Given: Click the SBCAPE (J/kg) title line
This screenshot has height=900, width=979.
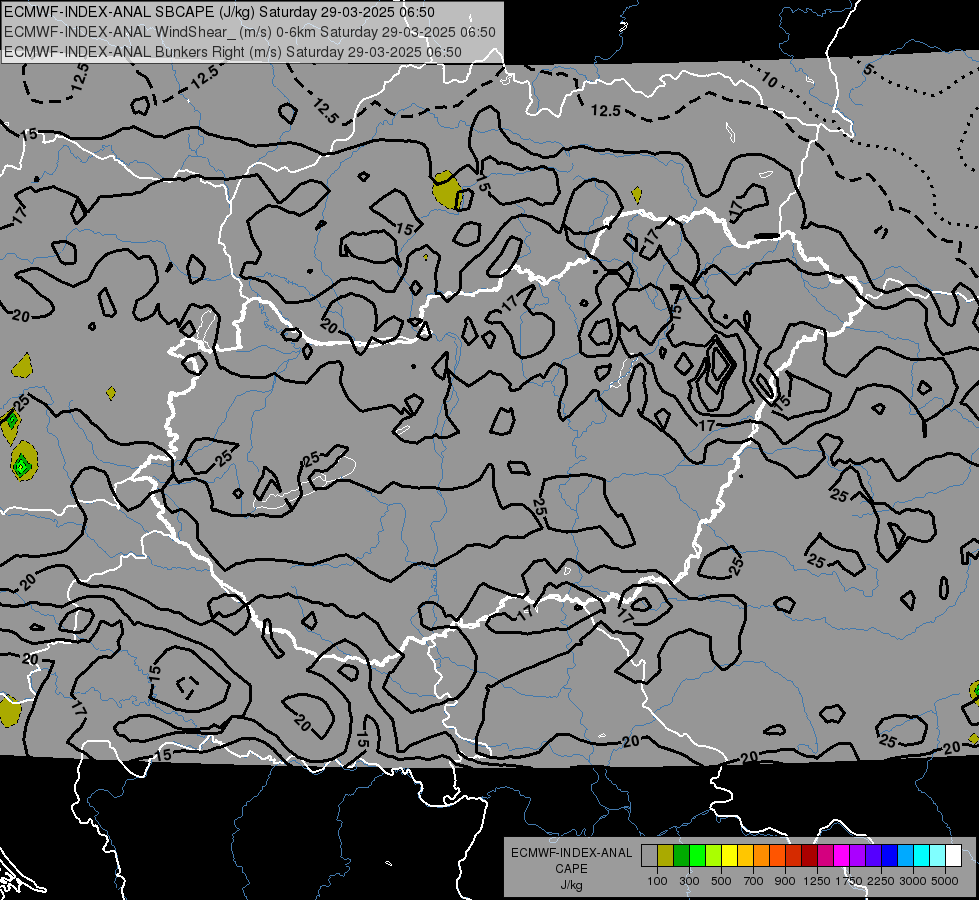Looking at the screenshot, I should tap(219, 12).
